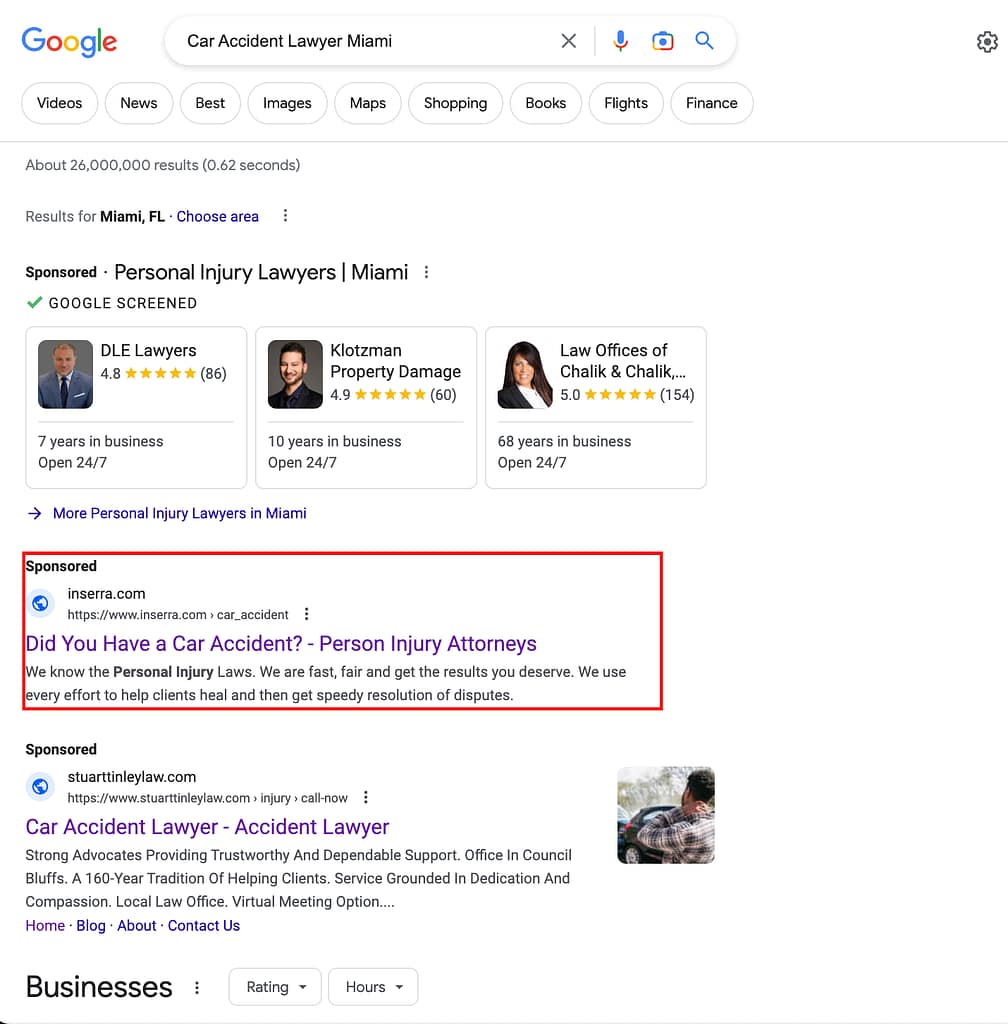Open three-dot menu for the stuarttinleylaw.com ad
The height and width of the screenshot is (1024, 1008).
click(366, 797)
